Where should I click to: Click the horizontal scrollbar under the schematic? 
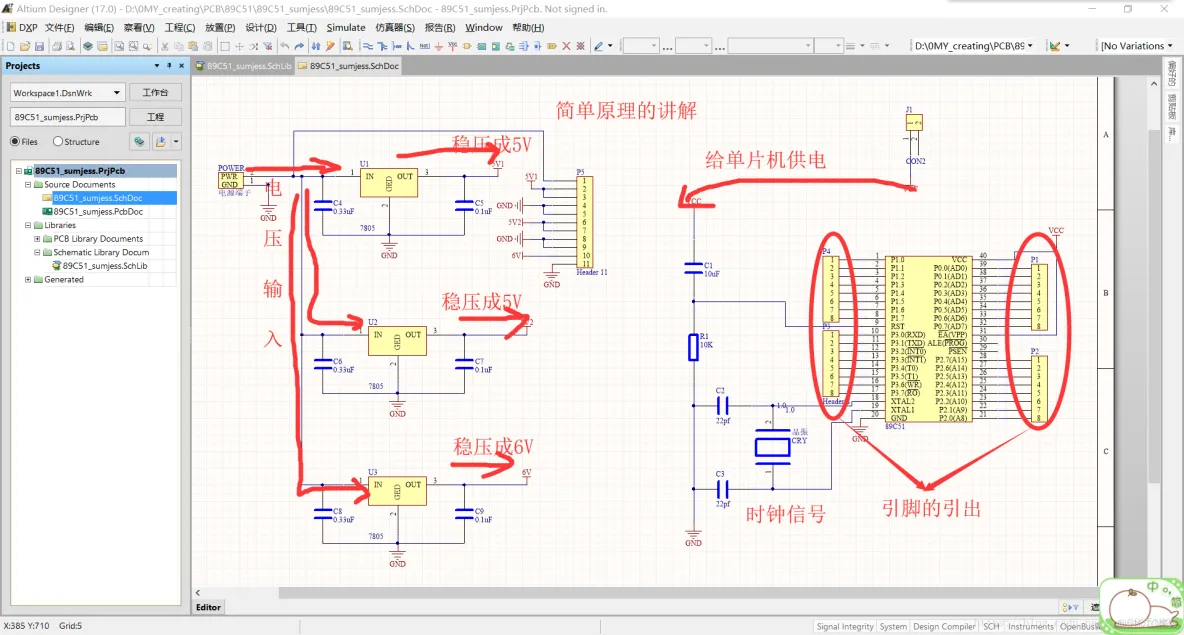coord(687,593)
